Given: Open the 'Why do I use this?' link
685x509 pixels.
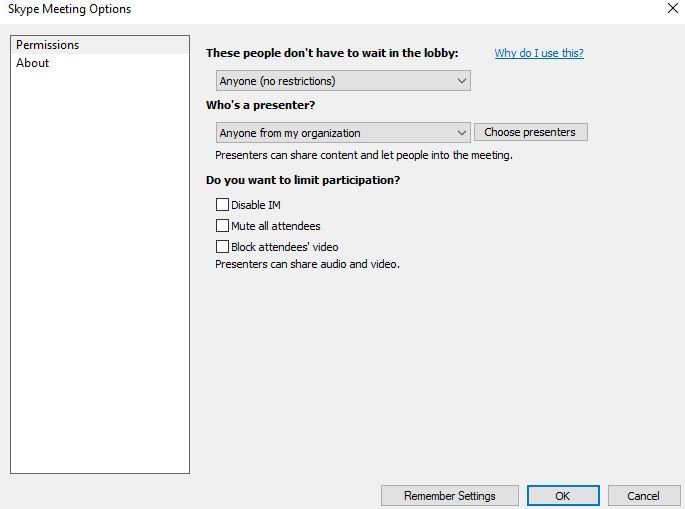Looking at the screenshot, I should 539,53.
